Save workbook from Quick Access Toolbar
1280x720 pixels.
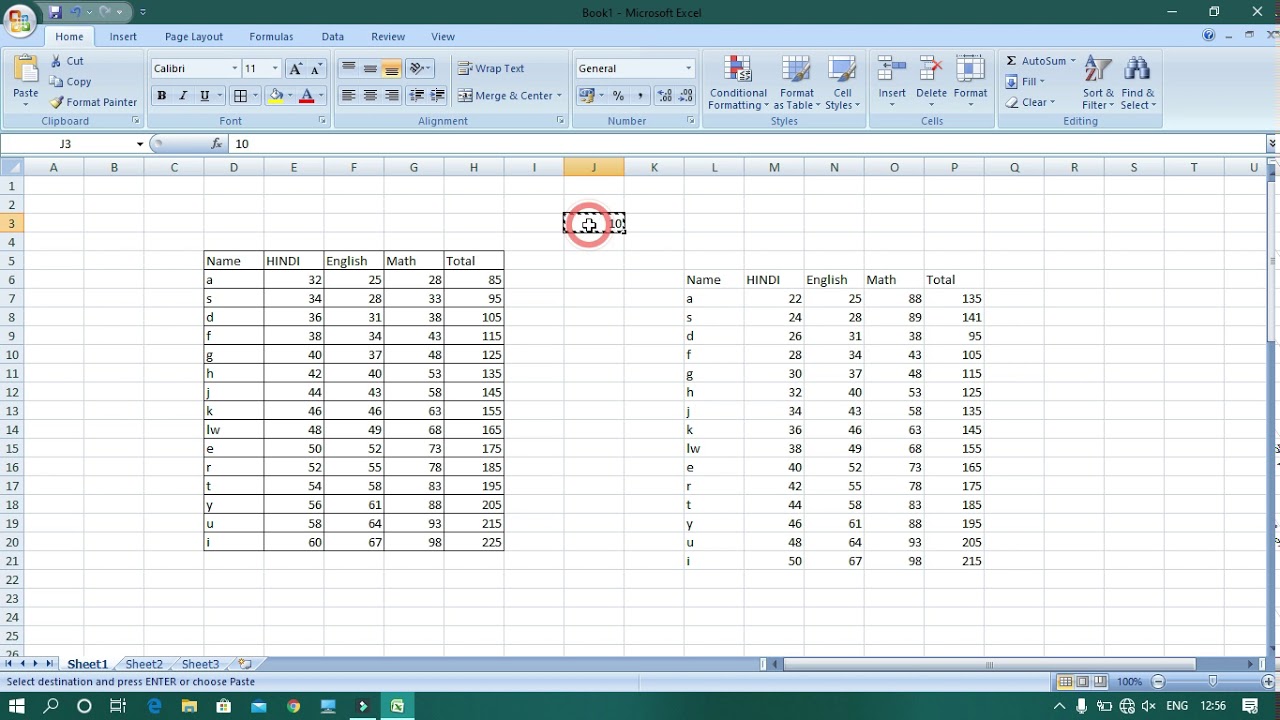pyautogui.click(x=55, y=12)
